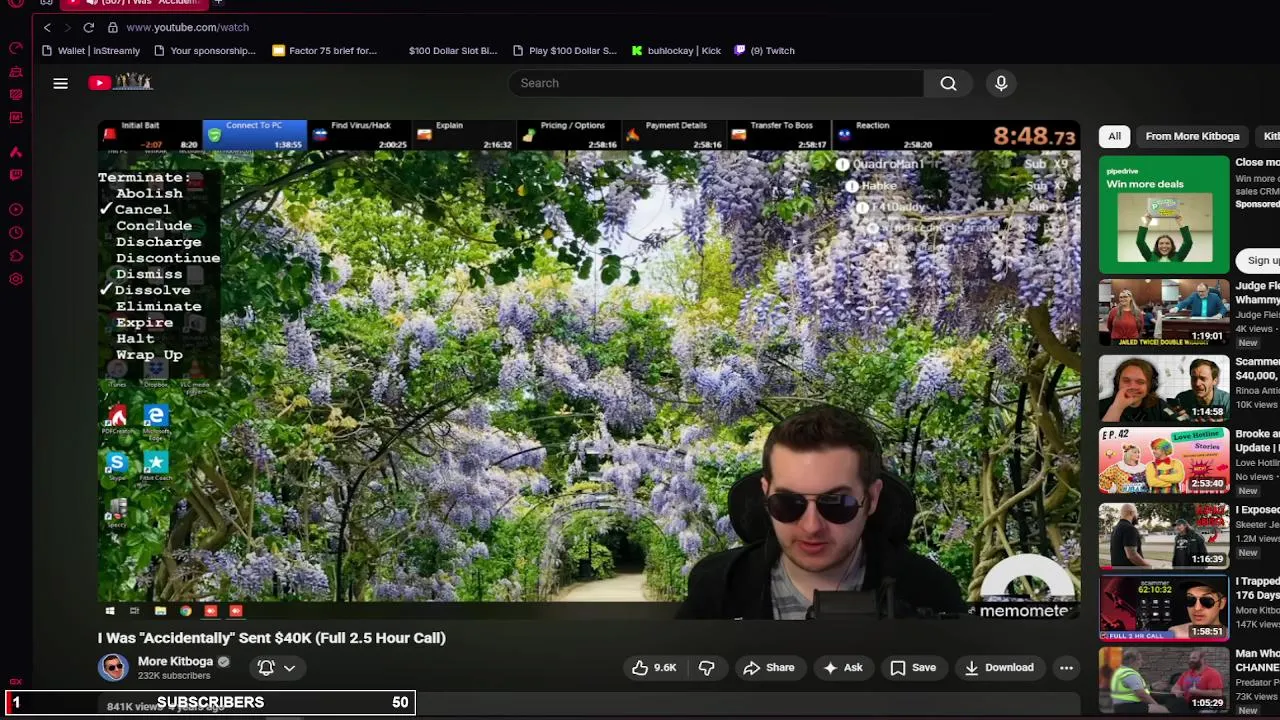Open the GX Control speedometer icon
The width and height of the screenshot is (1280, 720).
(16, 48)
